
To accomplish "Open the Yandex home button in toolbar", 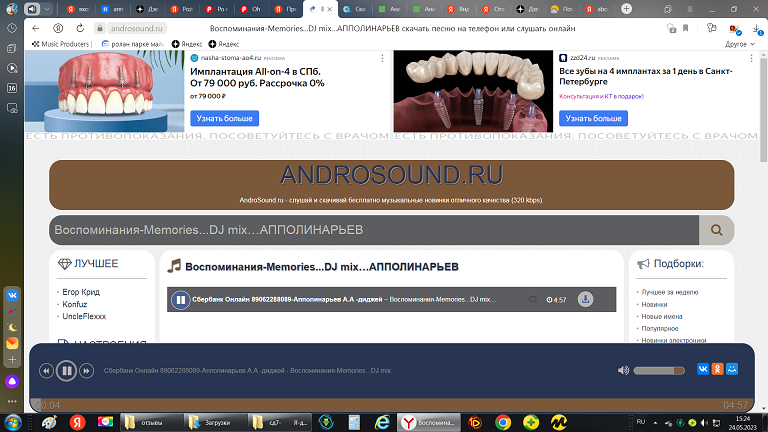I will [x=58, y=28].
